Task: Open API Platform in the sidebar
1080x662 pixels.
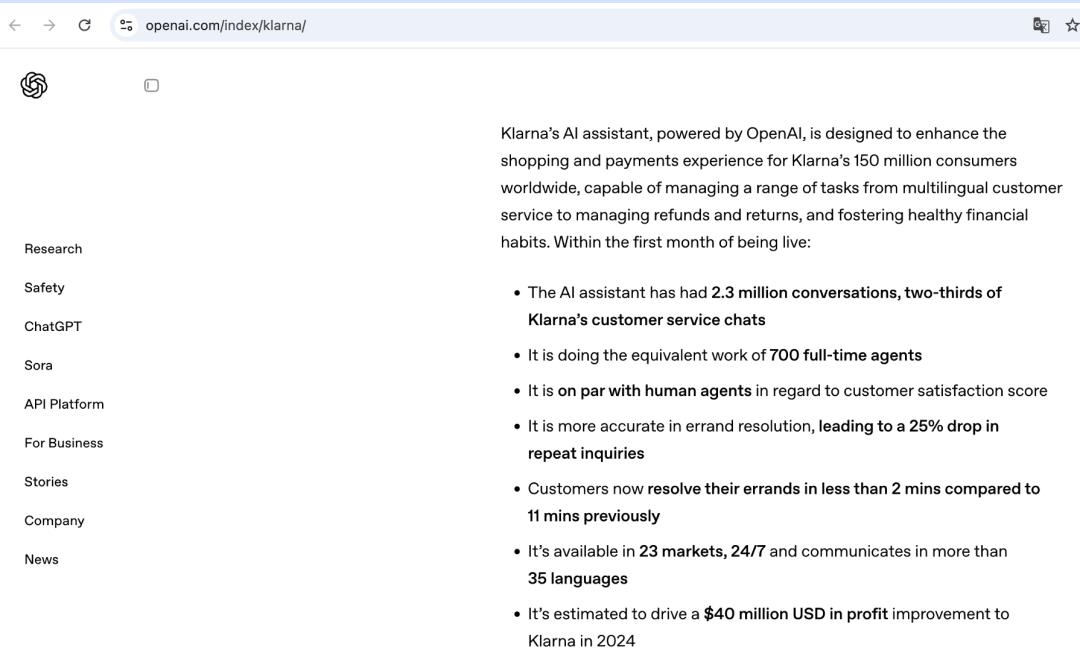Action: pos(64,404)
